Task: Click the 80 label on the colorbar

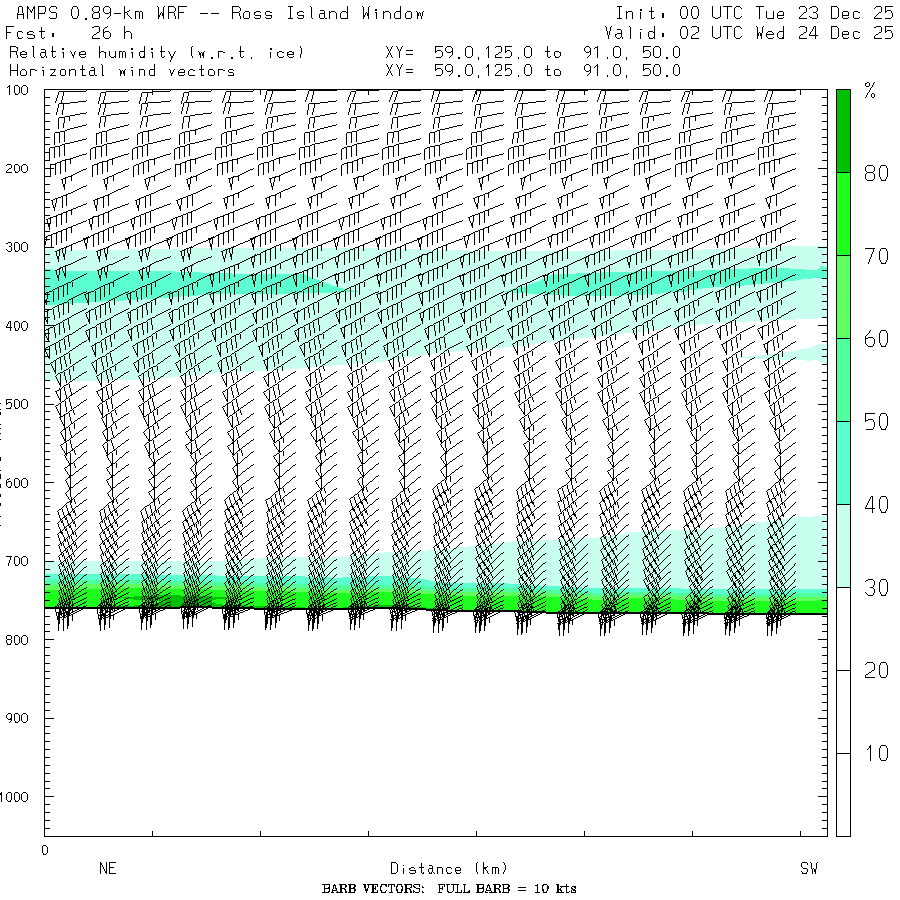Action: 876,174
